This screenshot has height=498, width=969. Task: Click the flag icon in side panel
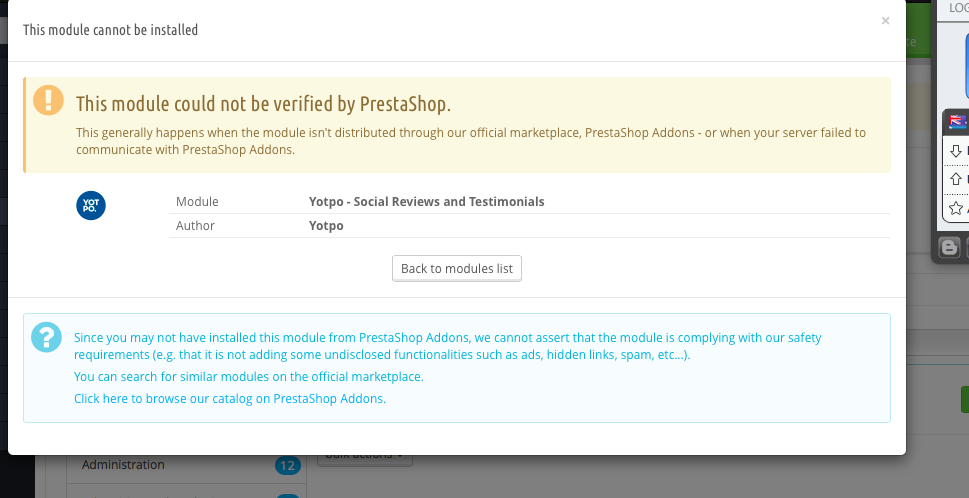[958, 121]
